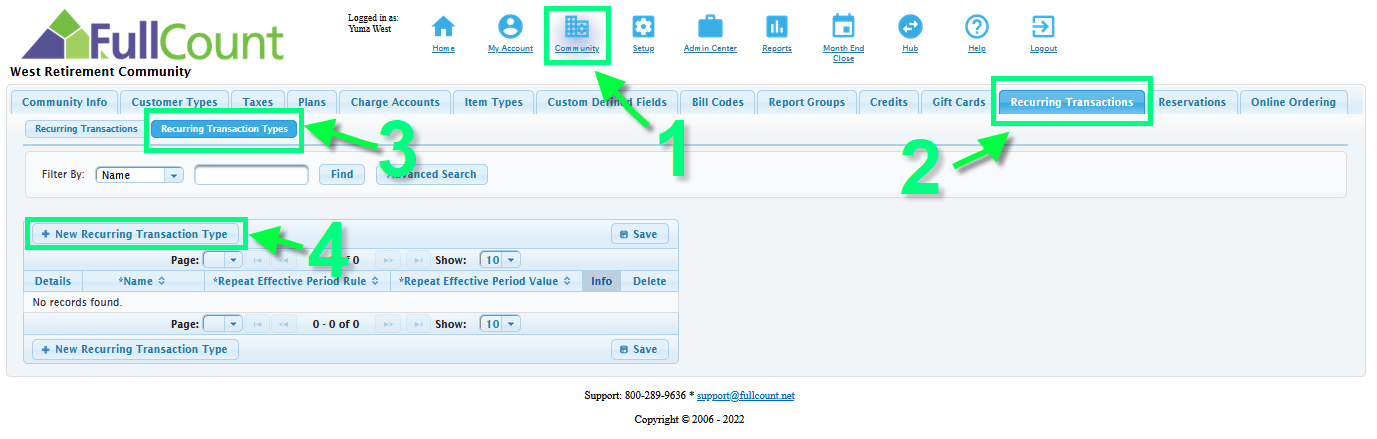The width and height of the screenshot is (1377, 439).
Task: Click the Help question mark icon
Action: tap(977, 27)
